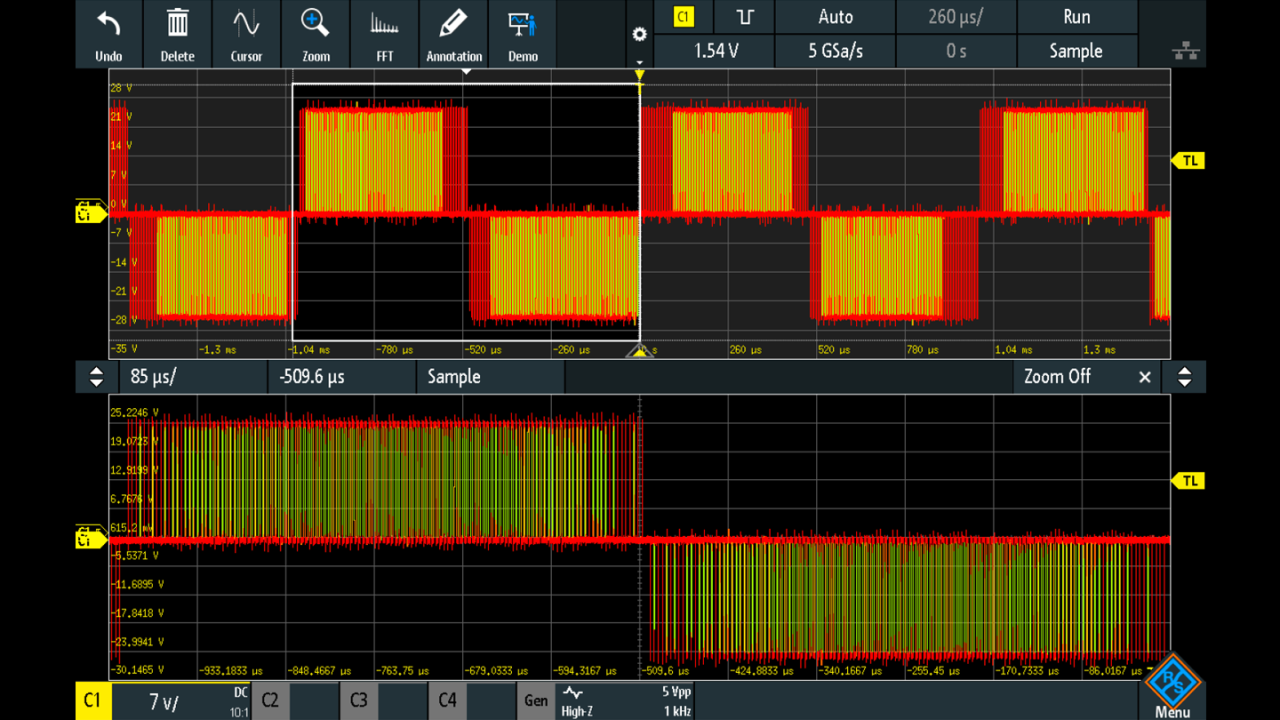
Task: Select the C1 ground marker in zoom window
Action: pos(90,539)
